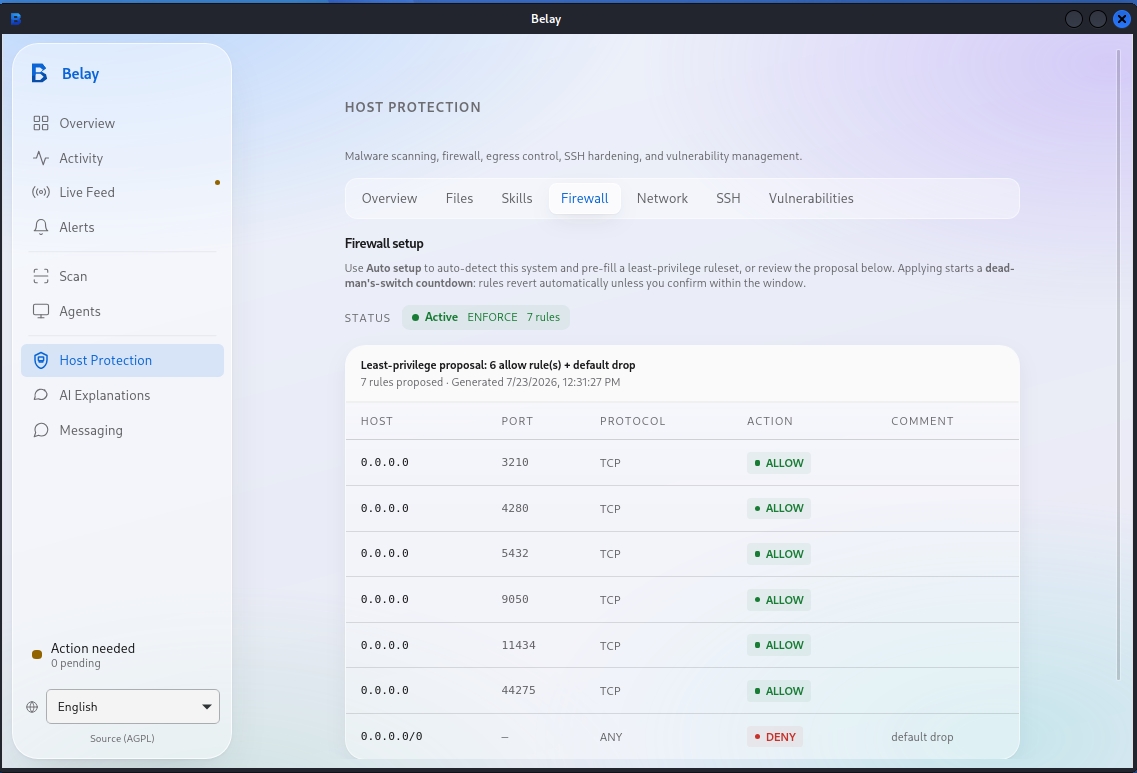
Task: Click the globe language icon
Action: [32, 707]
